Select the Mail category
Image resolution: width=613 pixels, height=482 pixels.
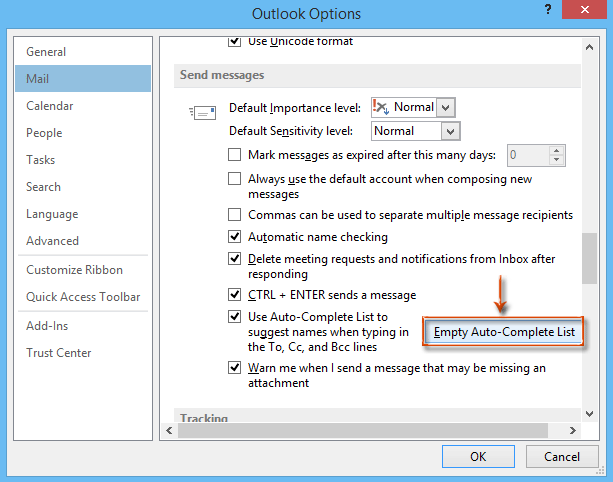click(83, 79)
